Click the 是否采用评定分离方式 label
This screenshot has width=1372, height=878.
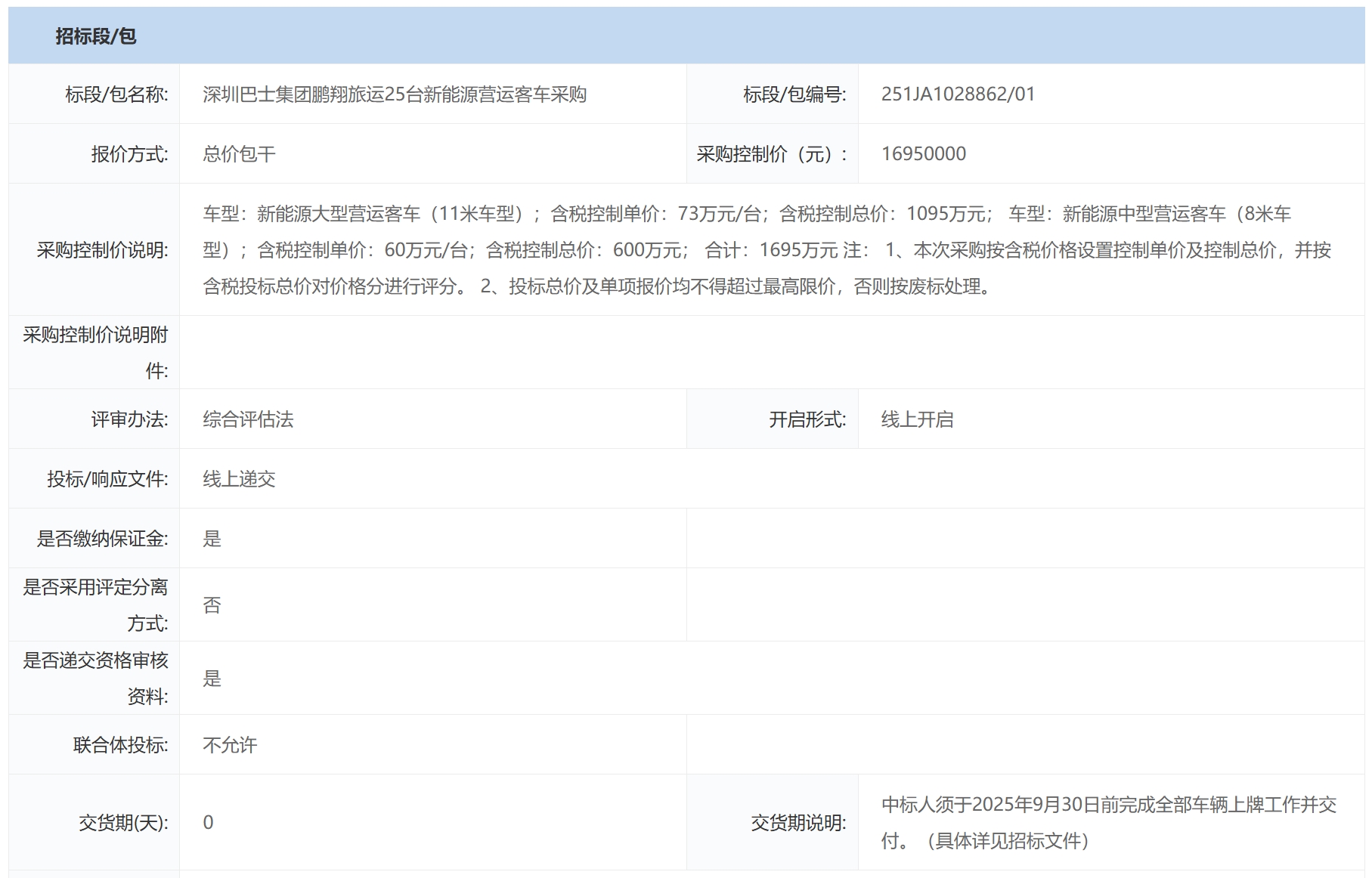95,605
